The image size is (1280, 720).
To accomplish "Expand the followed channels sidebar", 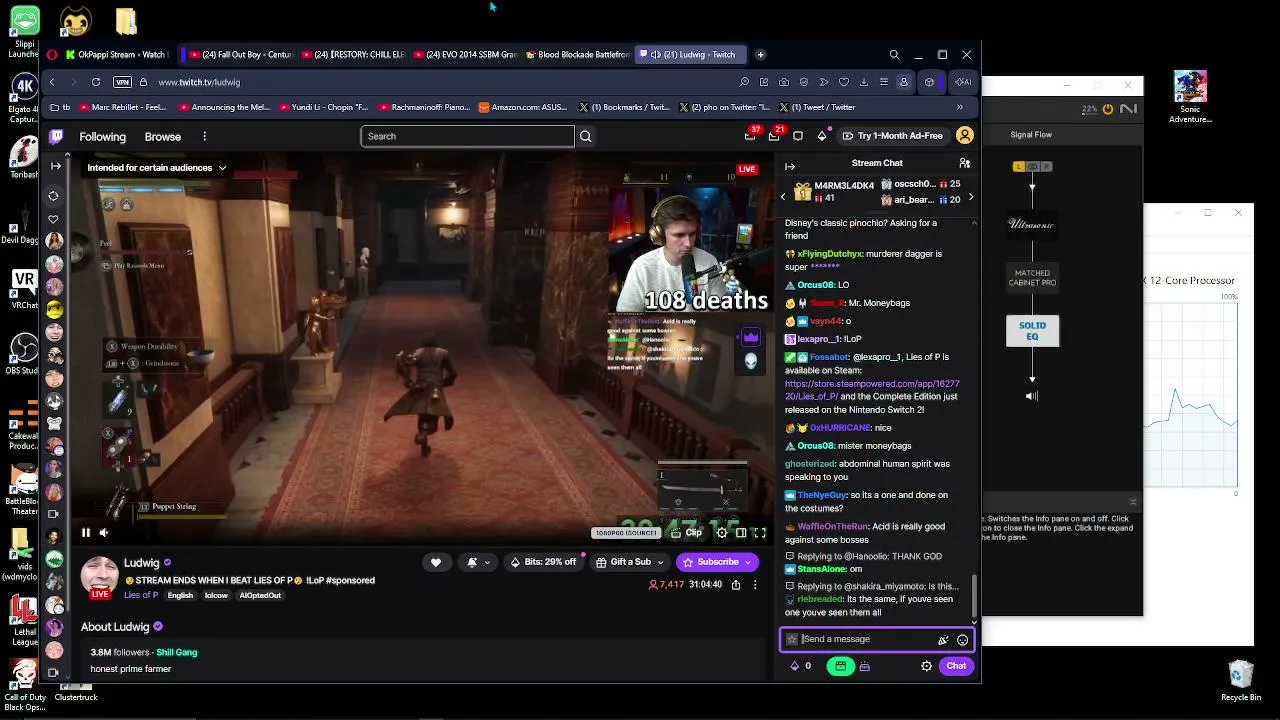I will point(54,166).
